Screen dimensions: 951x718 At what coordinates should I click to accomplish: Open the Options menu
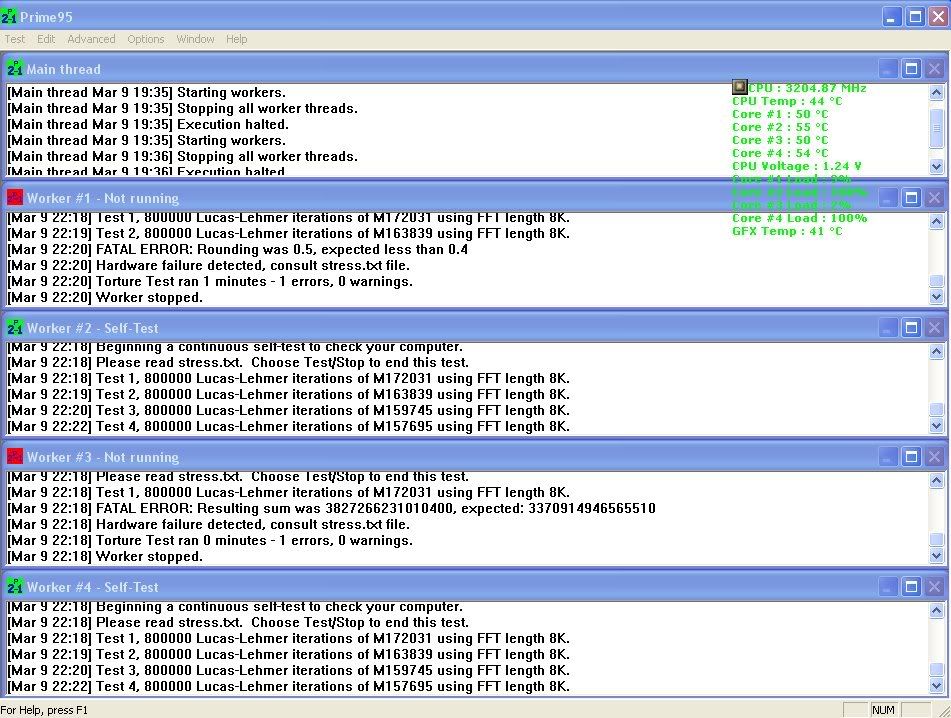click(x=146, y=39)
